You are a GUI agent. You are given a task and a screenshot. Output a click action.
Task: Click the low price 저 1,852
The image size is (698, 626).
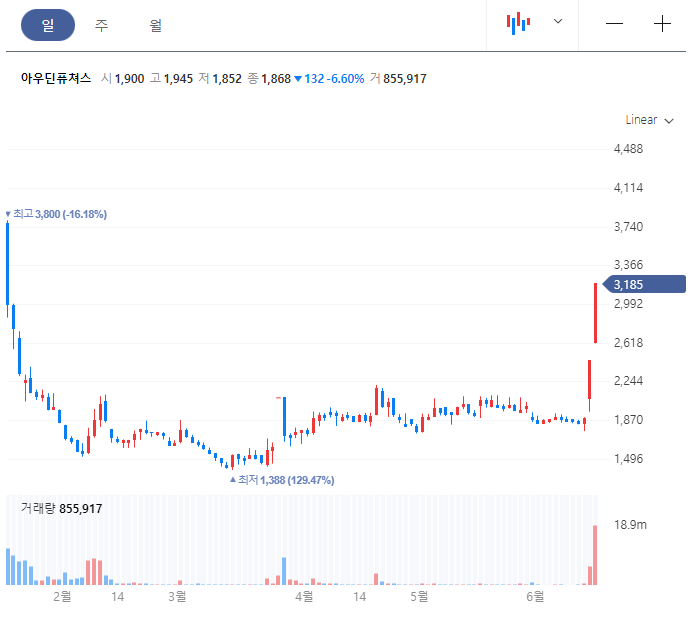tap(220, 79)
